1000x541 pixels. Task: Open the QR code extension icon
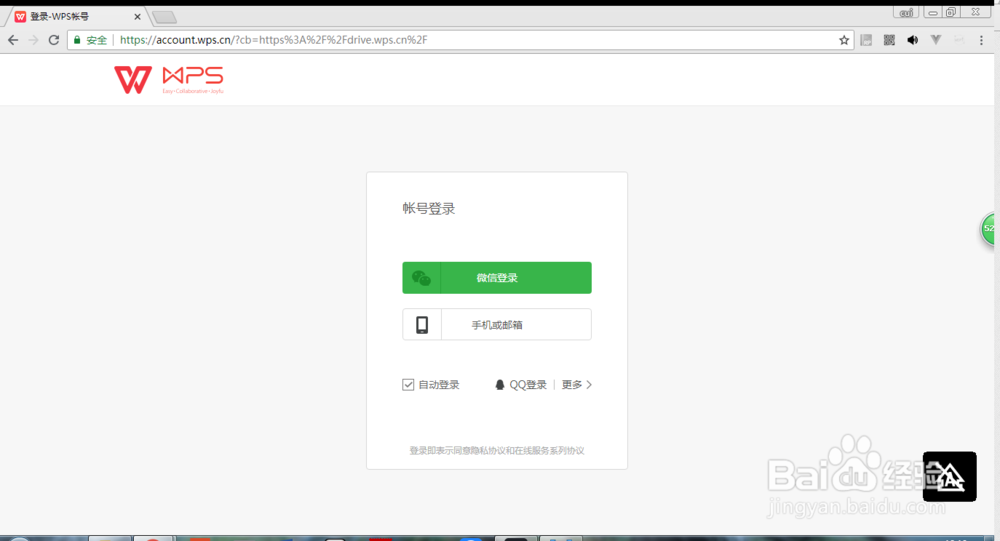[x=889, y=40]
